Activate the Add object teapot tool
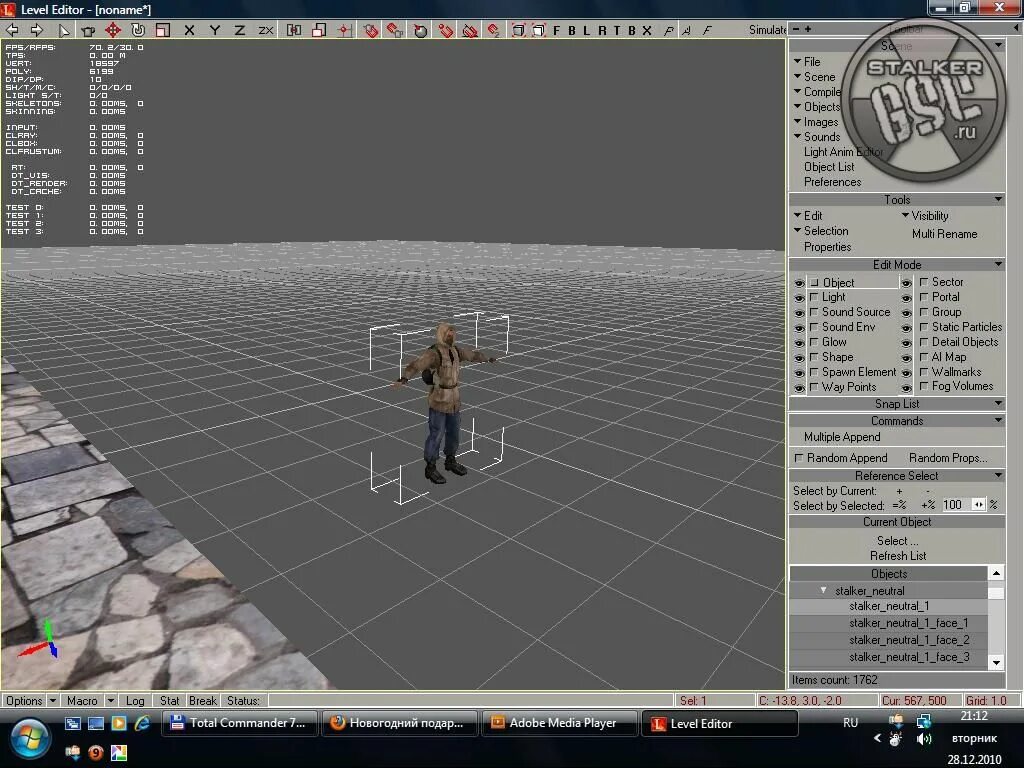 [88, 30]
